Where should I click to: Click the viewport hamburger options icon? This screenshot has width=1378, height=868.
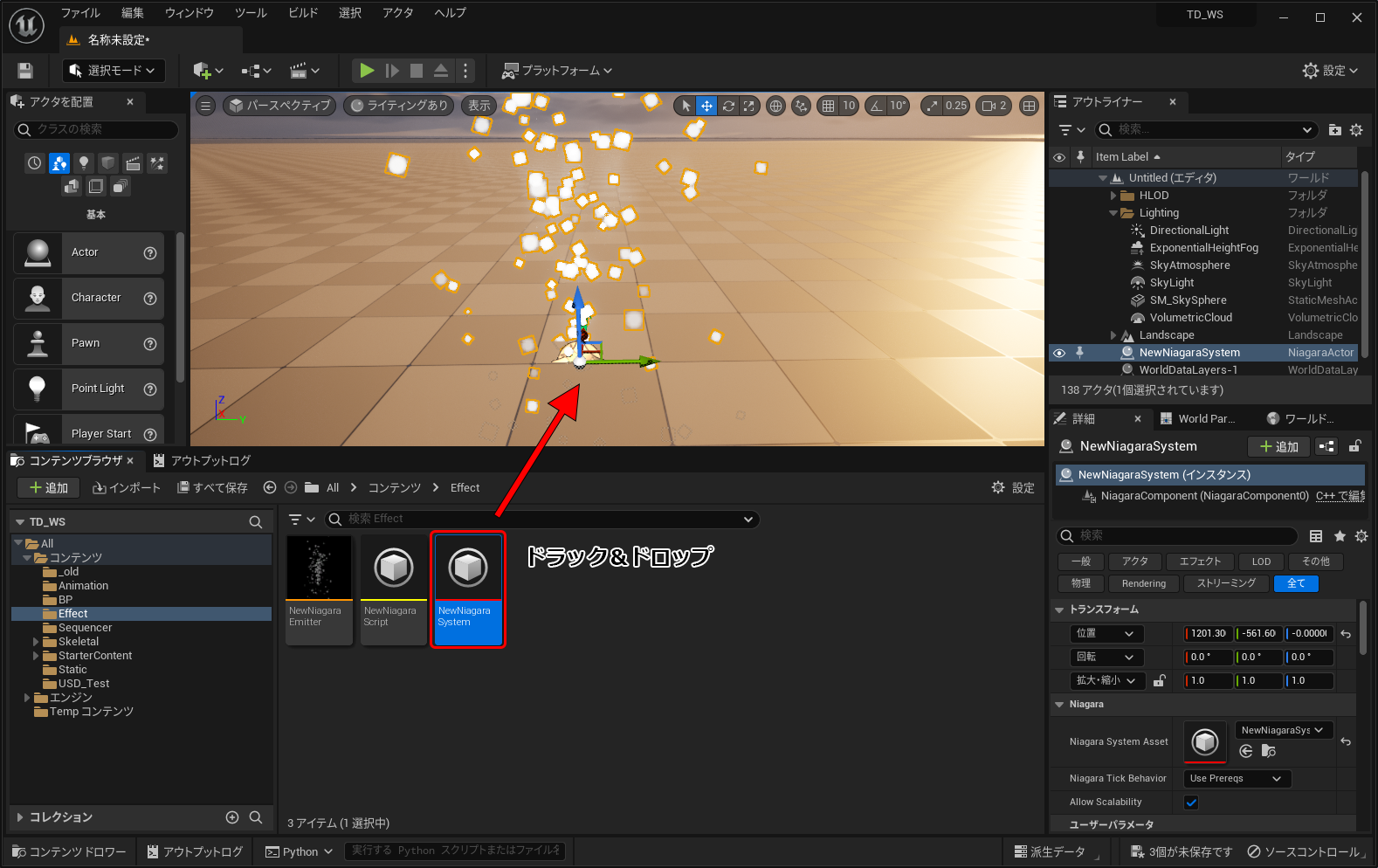205,106
